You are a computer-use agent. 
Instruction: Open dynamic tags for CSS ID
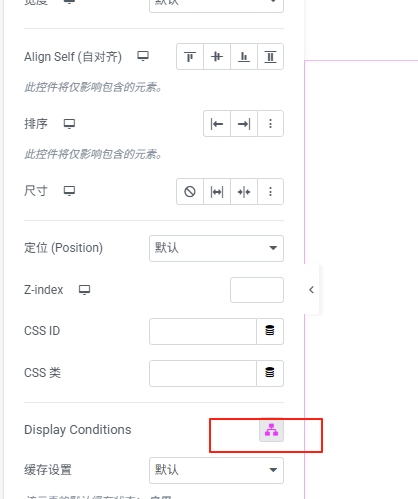[270, 331]
